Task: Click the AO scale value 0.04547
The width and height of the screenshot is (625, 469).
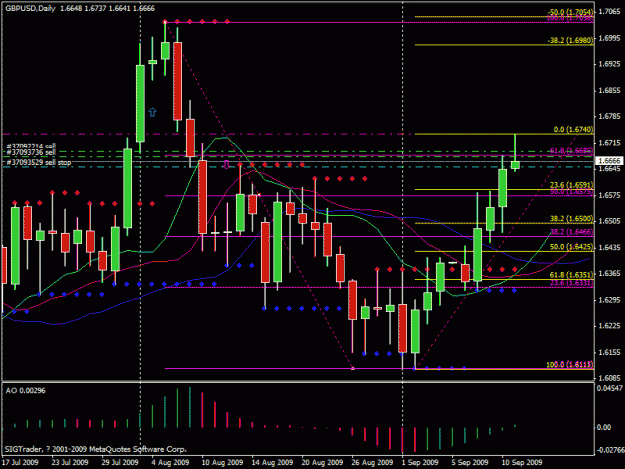Action: pos(609,388)
